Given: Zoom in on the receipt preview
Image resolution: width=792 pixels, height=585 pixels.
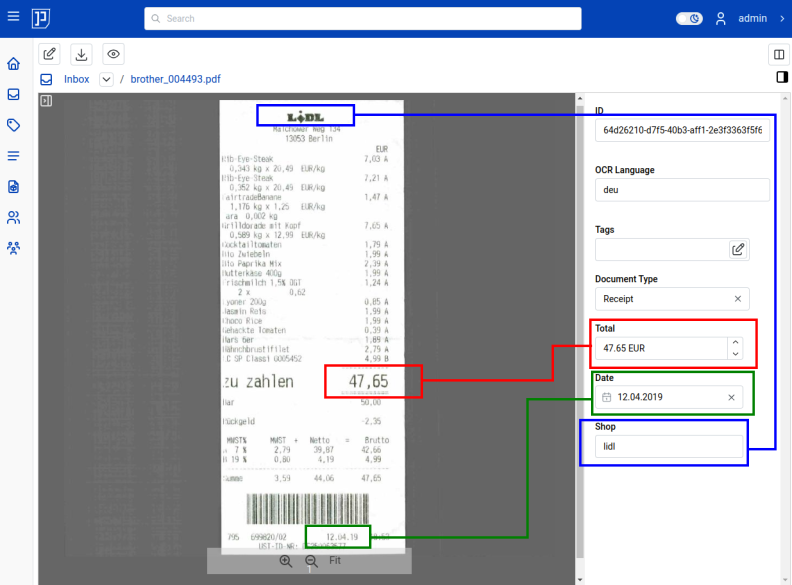Looking at the screenshot, I should 286,562.
